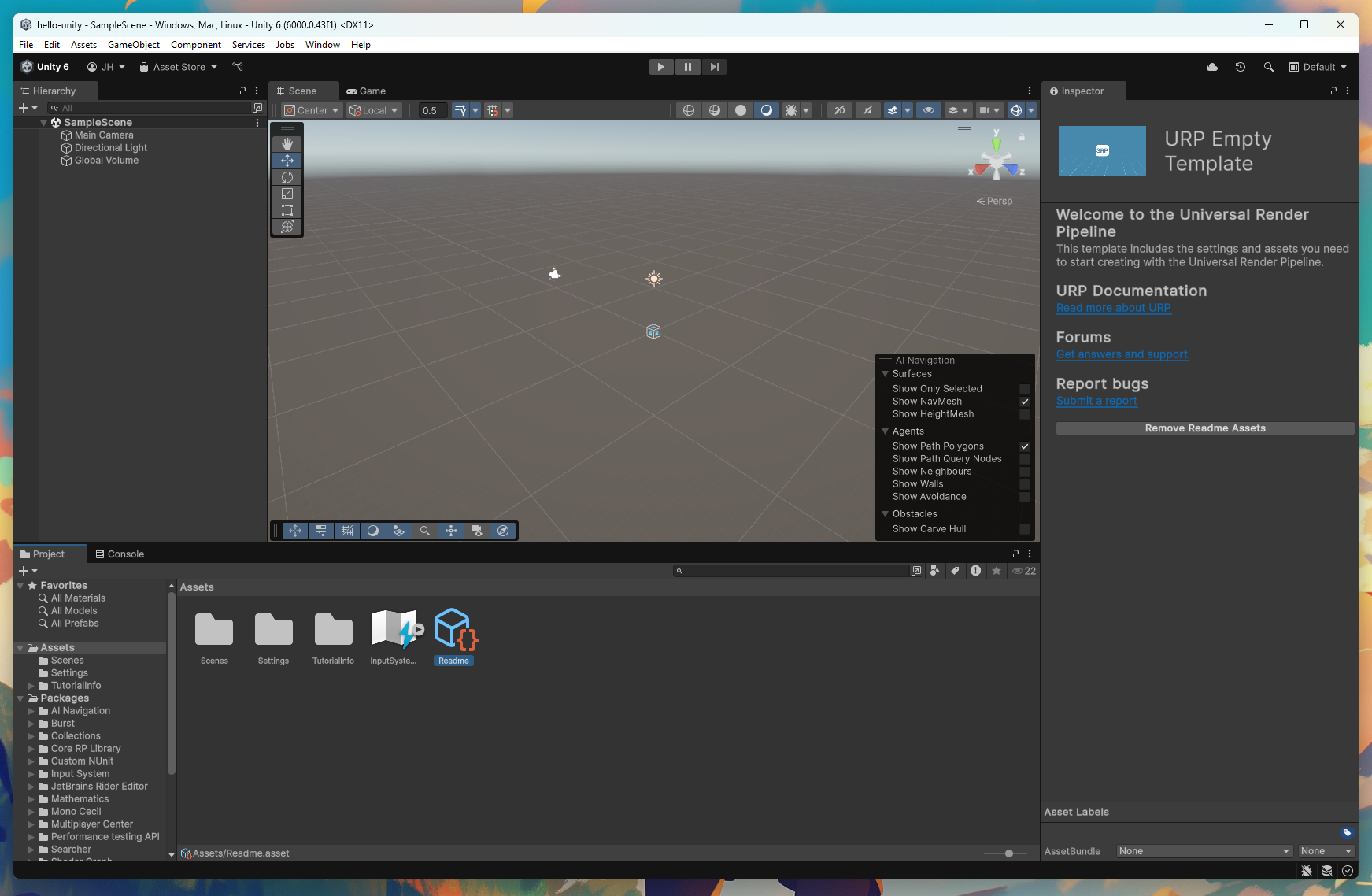Open asset labels tag icon in Inspector

(1347, 832)
